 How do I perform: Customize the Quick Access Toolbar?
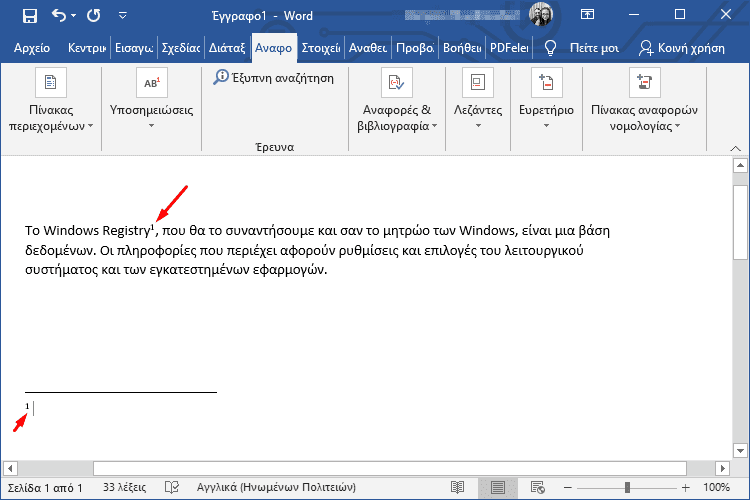tap(122, 16)
